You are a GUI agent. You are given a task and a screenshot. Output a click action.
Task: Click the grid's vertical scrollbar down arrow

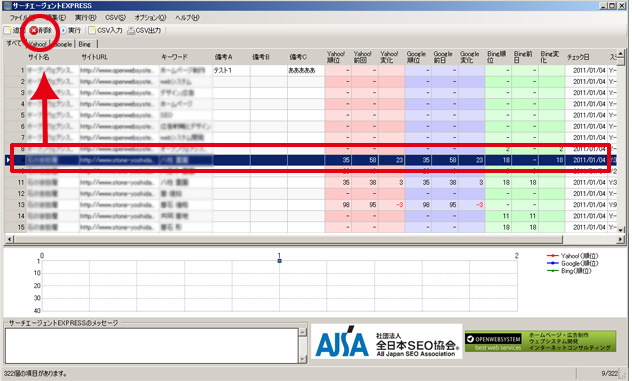coord(621,230)
